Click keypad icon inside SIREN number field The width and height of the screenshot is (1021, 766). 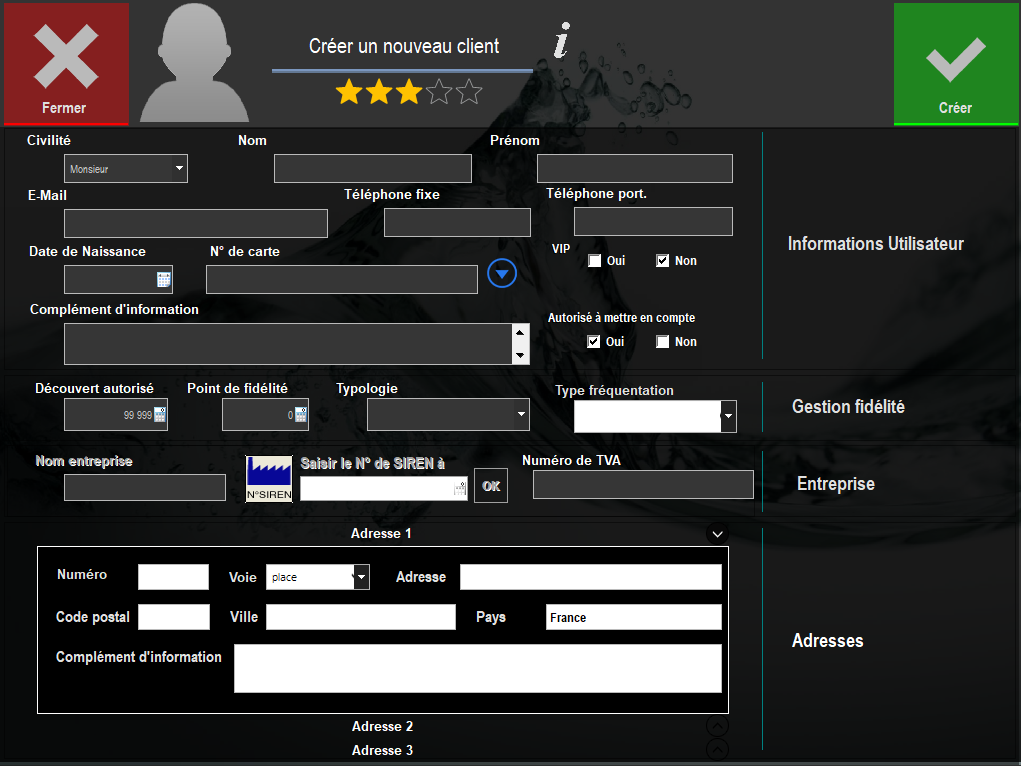coord(460,489)
